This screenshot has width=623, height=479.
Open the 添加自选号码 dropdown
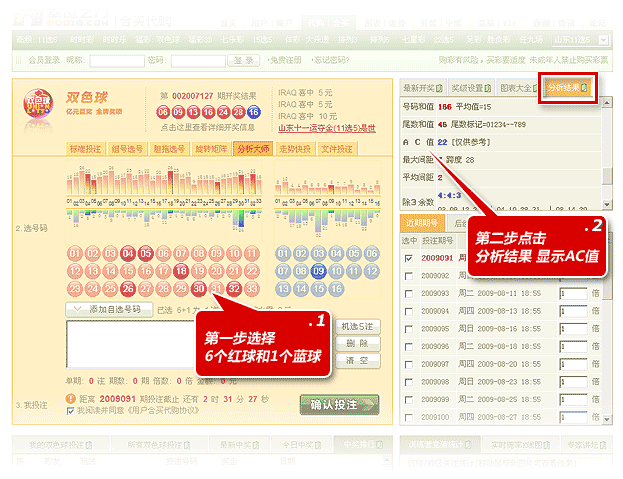[109, 309]
